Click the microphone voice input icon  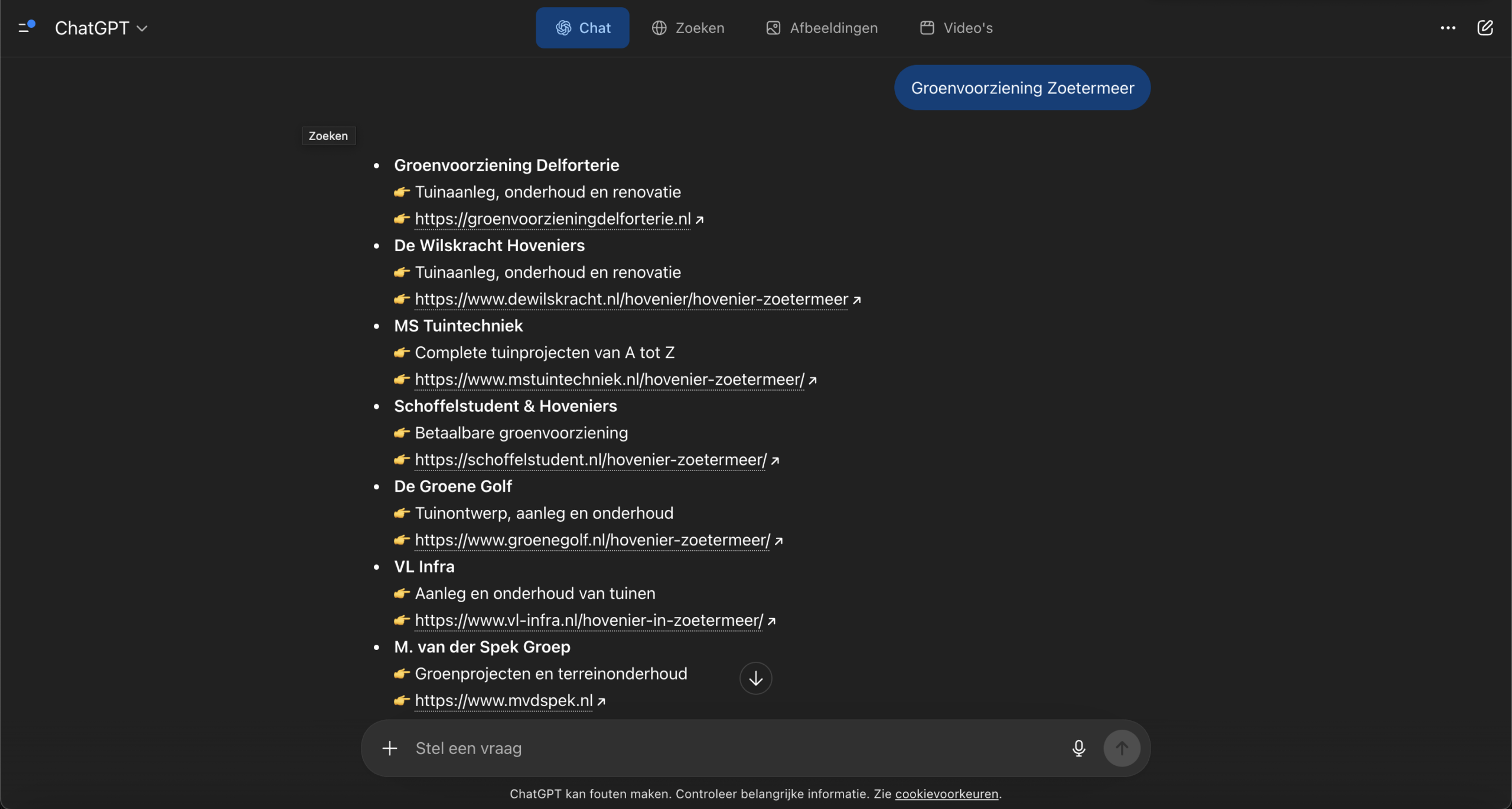click(1078, 748)
